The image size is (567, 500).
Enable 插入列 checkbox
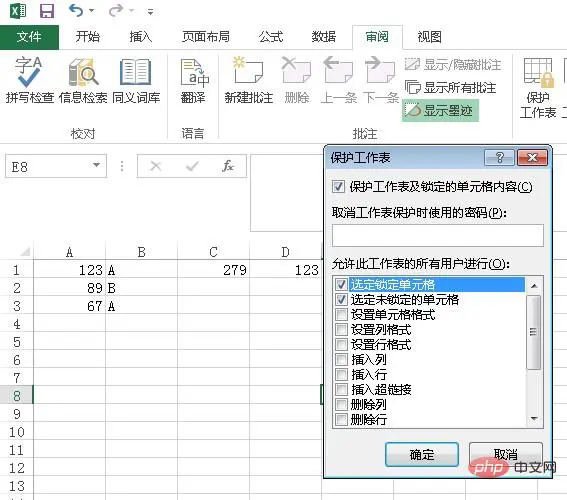click(341, 359)
